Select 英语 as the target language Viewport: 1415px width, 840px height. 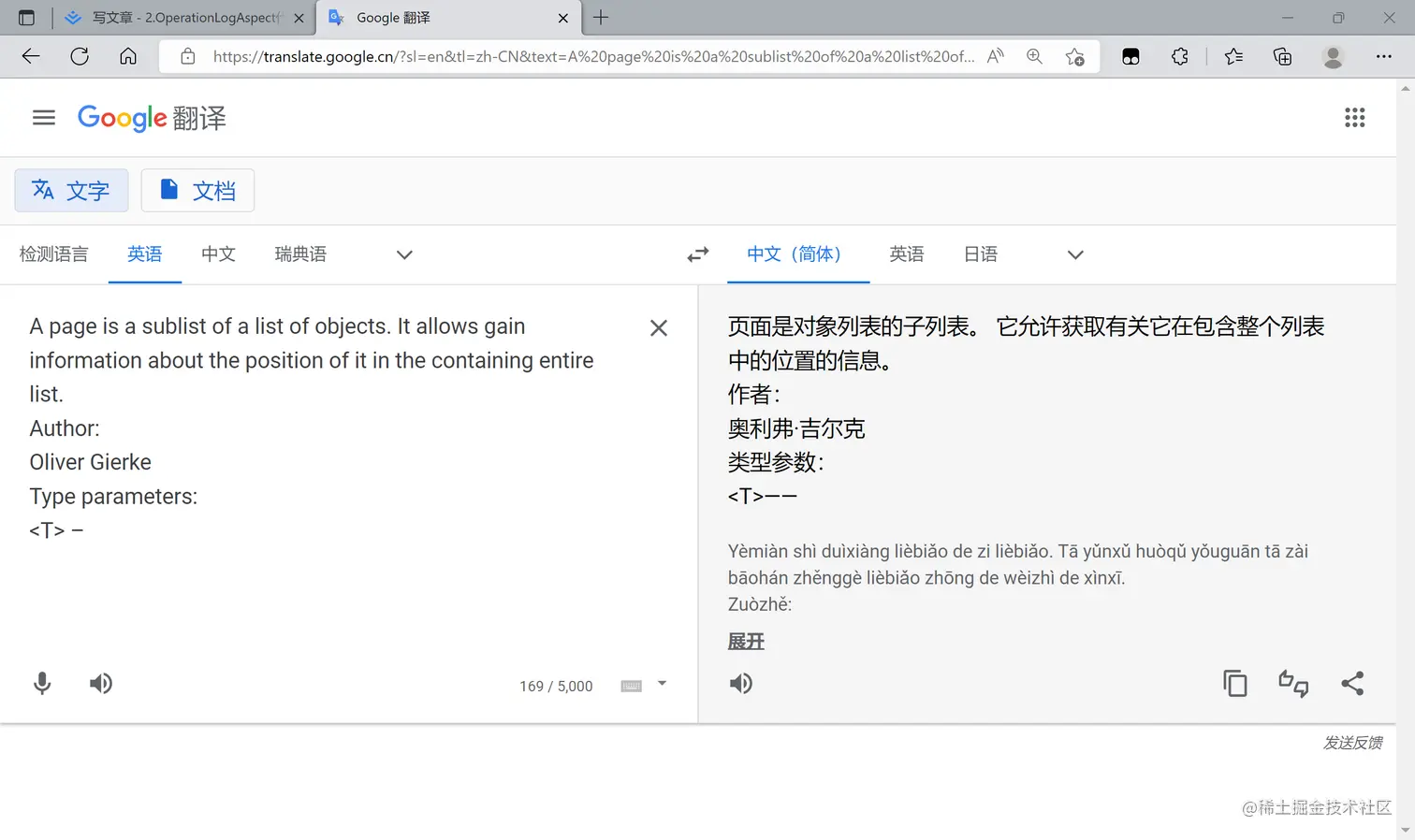(x=907, y=254)
